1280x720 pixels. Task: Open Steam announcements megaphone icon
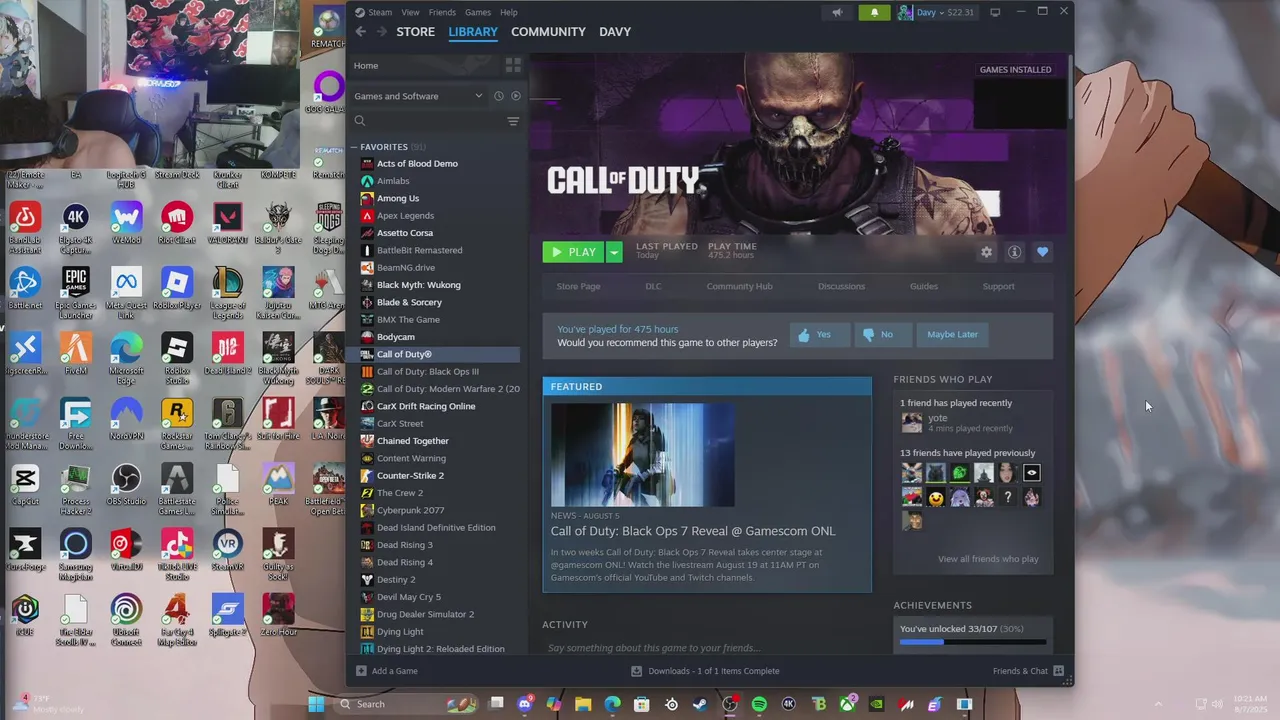tap(837, 12)
